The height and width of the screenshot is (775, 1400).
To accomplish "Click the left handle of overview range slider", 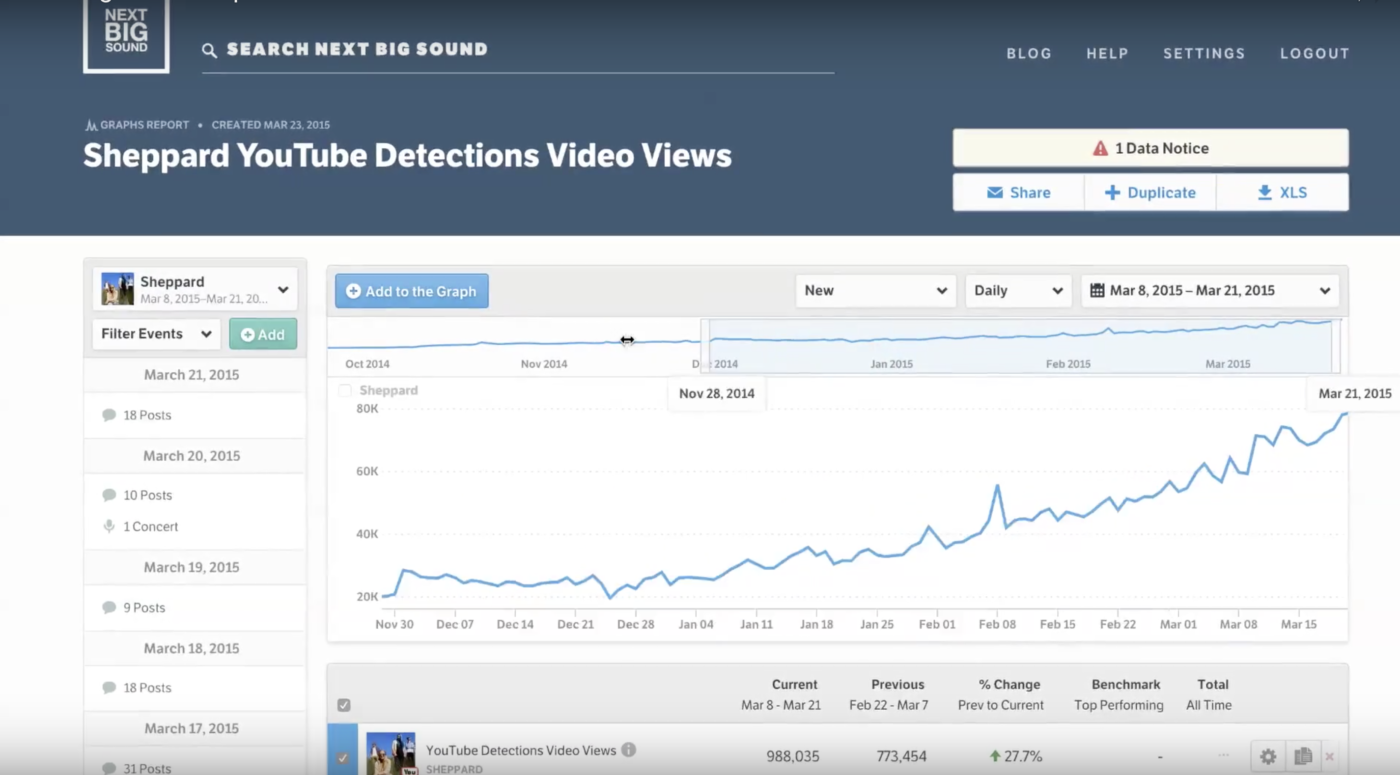I will pyautogui.click(x=705, y=346).
